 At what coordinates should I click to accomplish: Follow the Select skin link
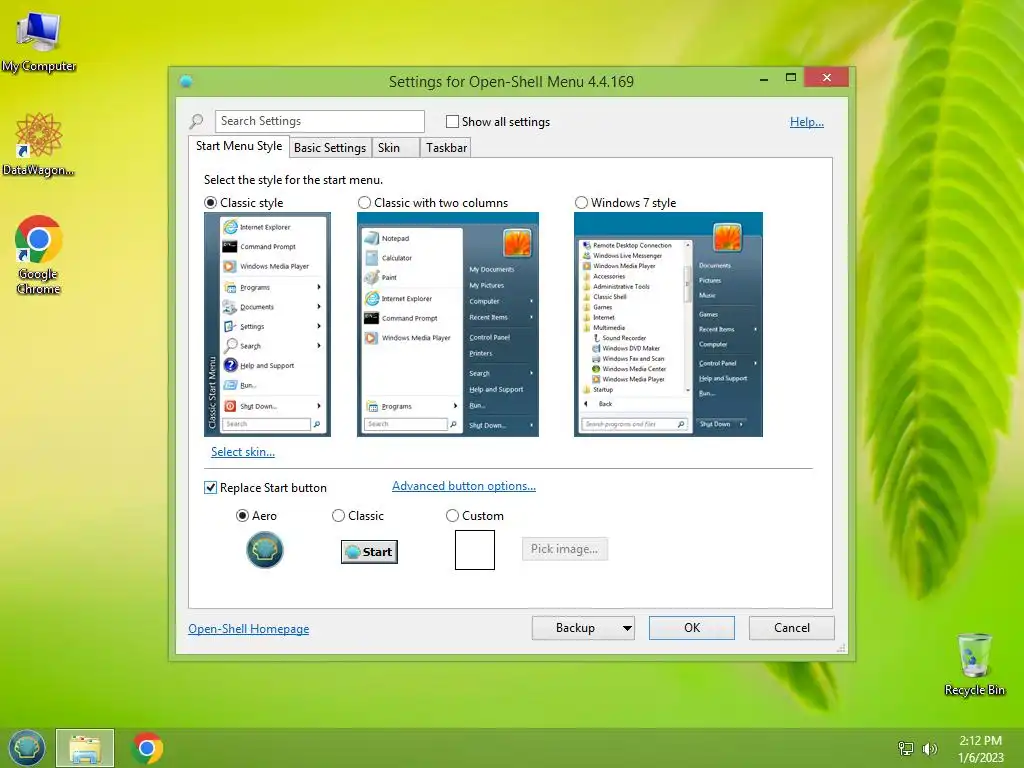click(x=243, y=451)
